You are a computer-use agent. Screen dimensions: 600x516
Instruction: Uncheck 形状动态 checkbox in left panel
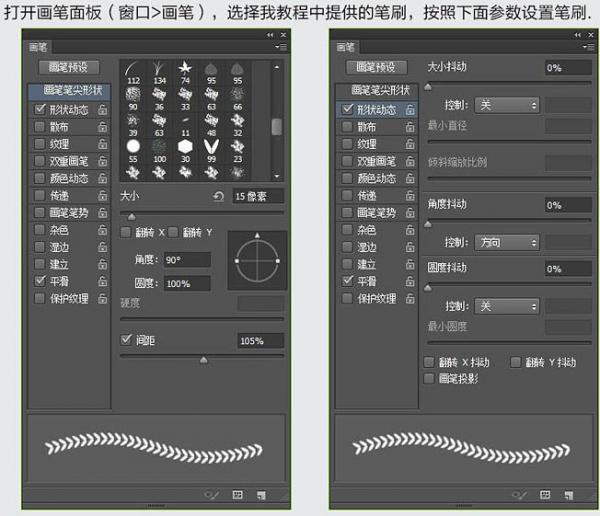(40, 109)
